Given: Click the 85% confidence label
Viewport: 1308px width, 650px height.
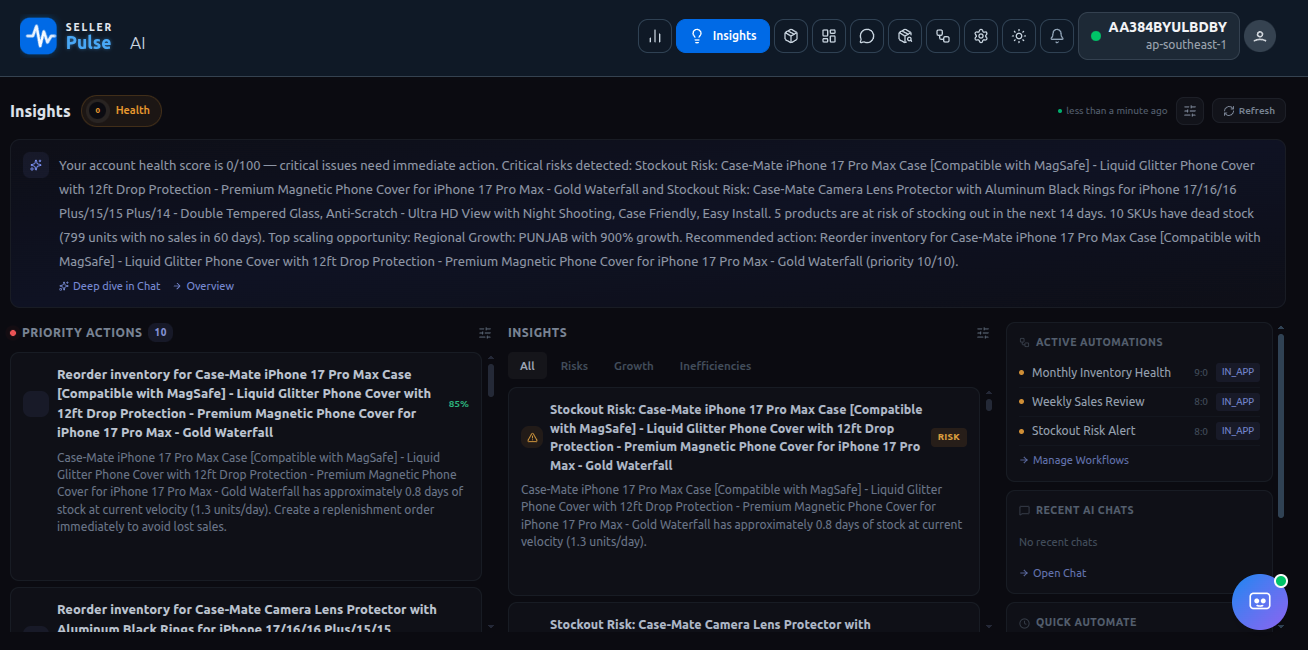Looking at the screenshot, I should click(x=459, y=404).
